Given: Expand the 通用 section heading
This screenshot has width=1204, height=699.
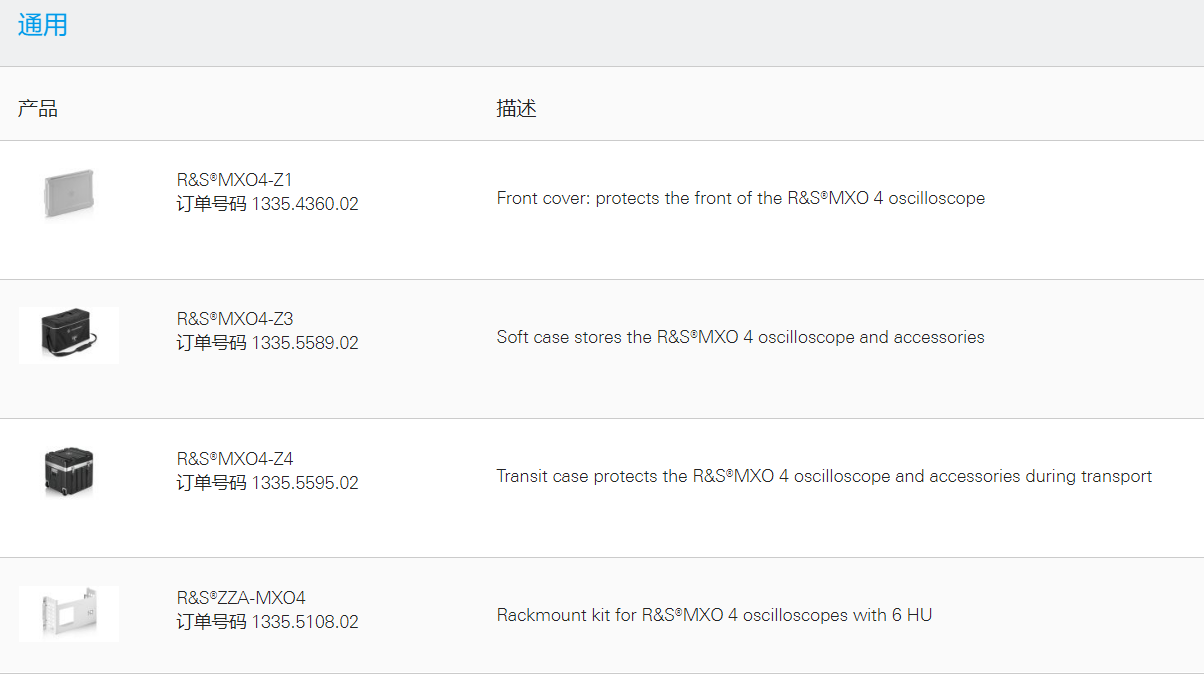Looking at the screenshot, I should click(43, 25).
